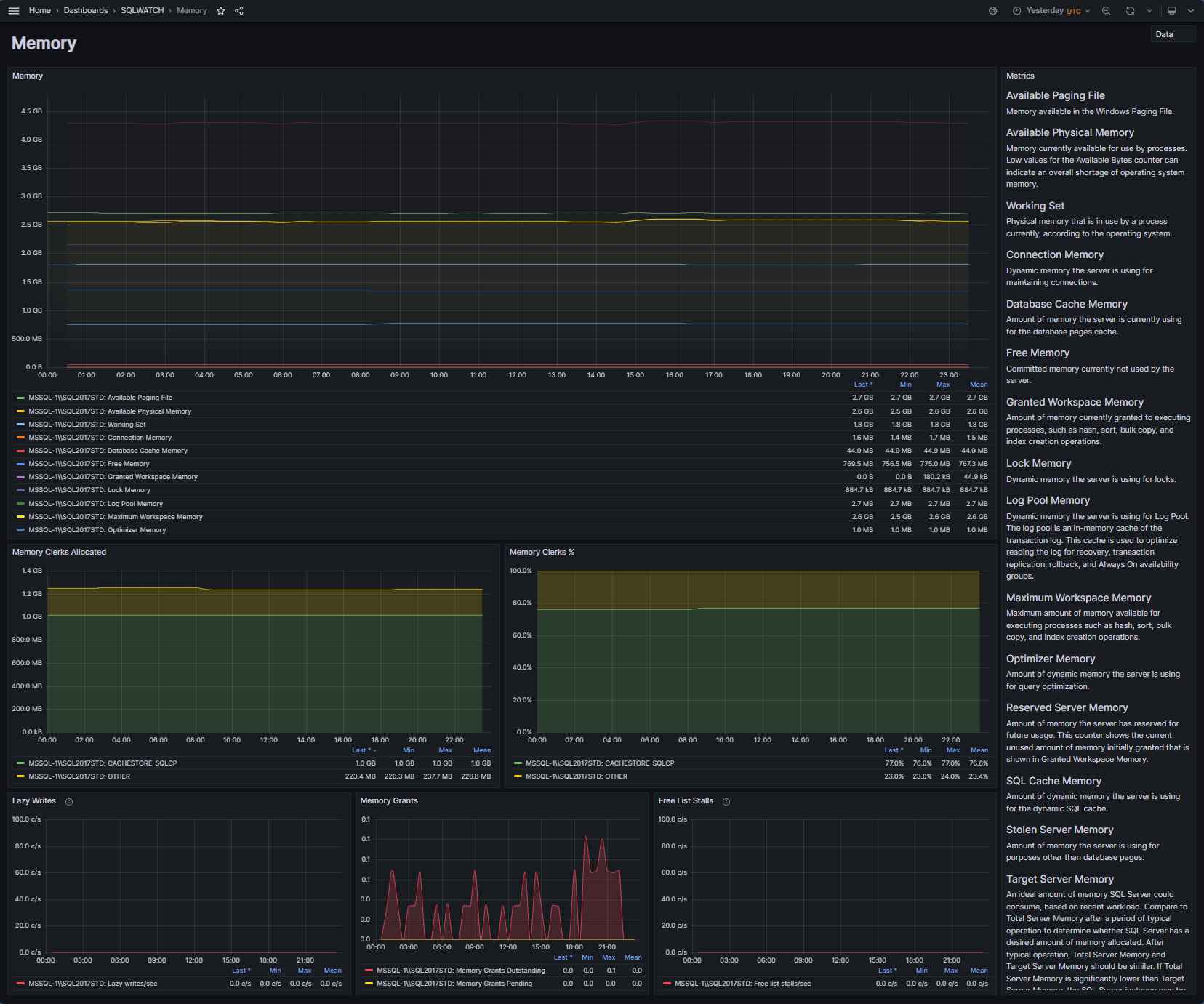Toggle Lazy writes/sec legend series
The width and height of the screenshot is (1204, 1004).
pos(92,984)
